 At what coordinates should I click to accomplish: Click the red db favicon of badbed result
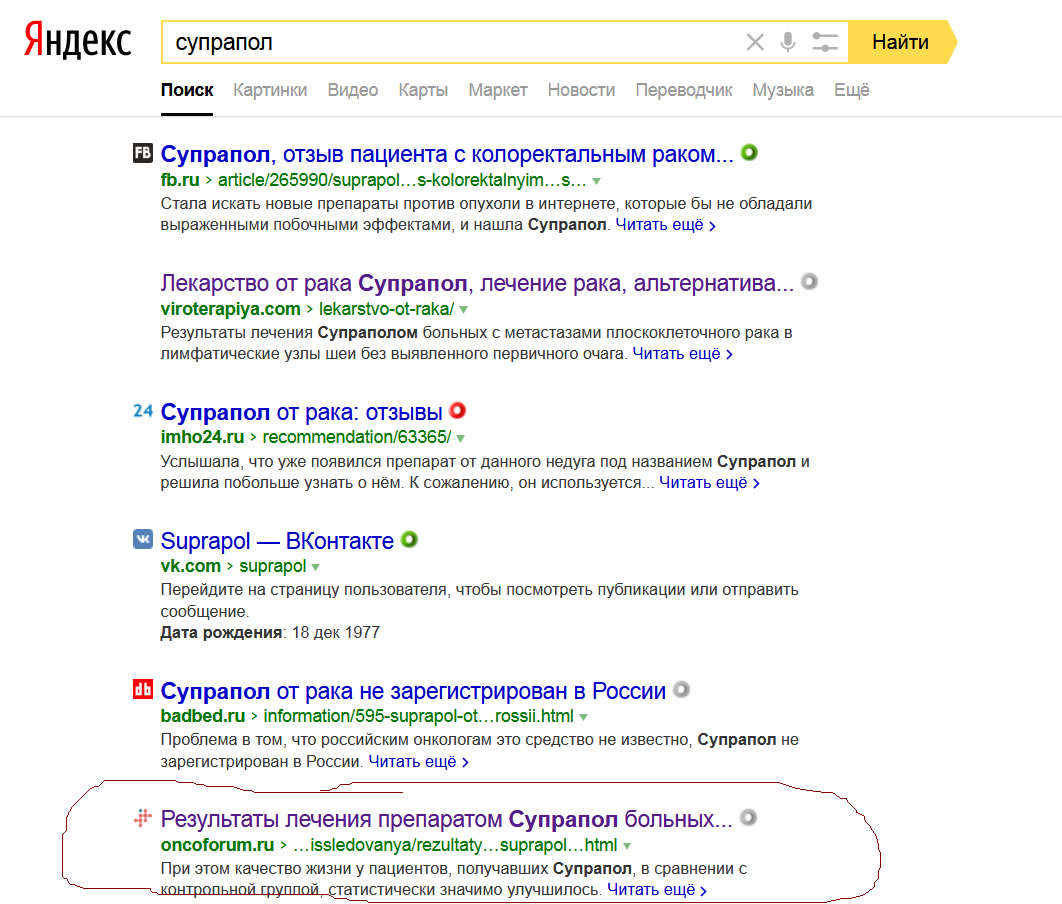[142, 689]
